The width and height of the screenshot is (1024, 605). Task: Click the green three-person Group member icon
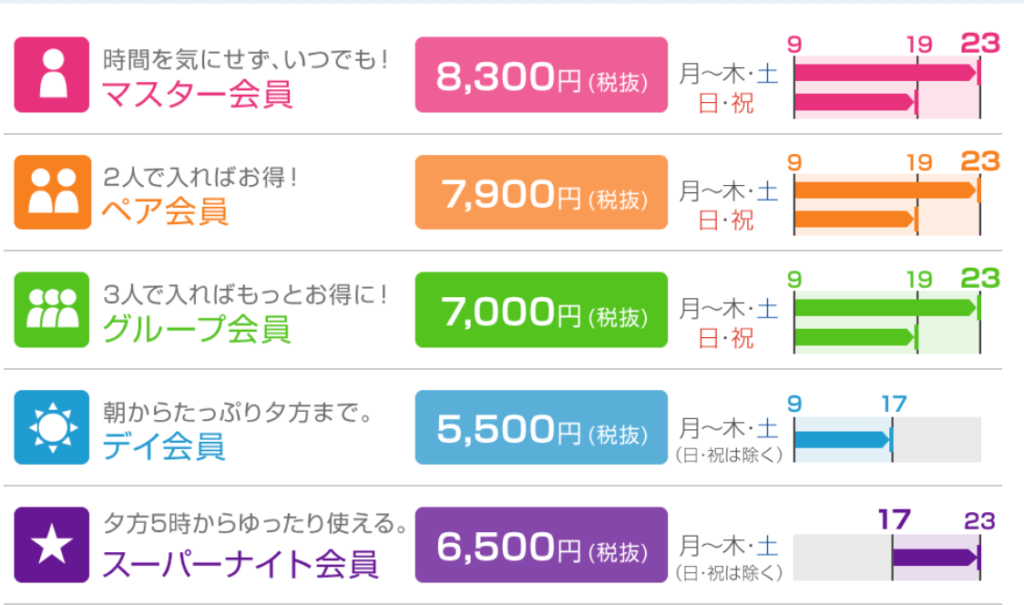pyautogui.click(x=52, y=309)
